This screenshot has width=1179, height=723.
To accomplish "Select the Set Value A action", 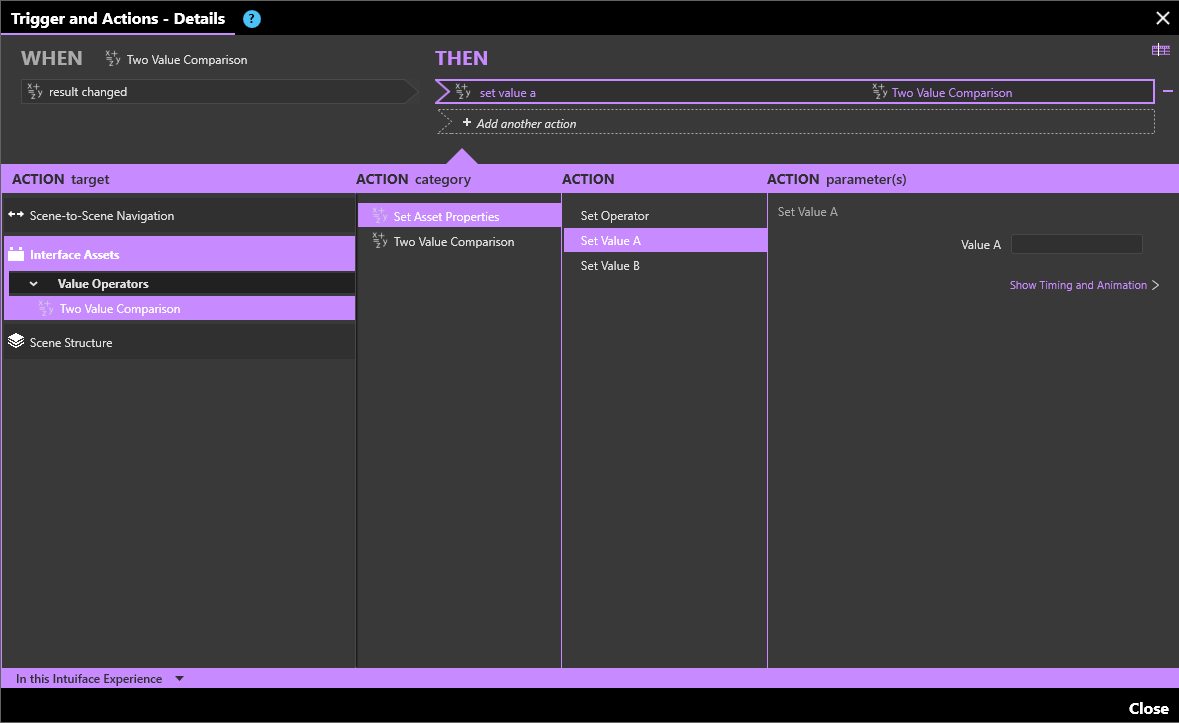I will (665, 240).
